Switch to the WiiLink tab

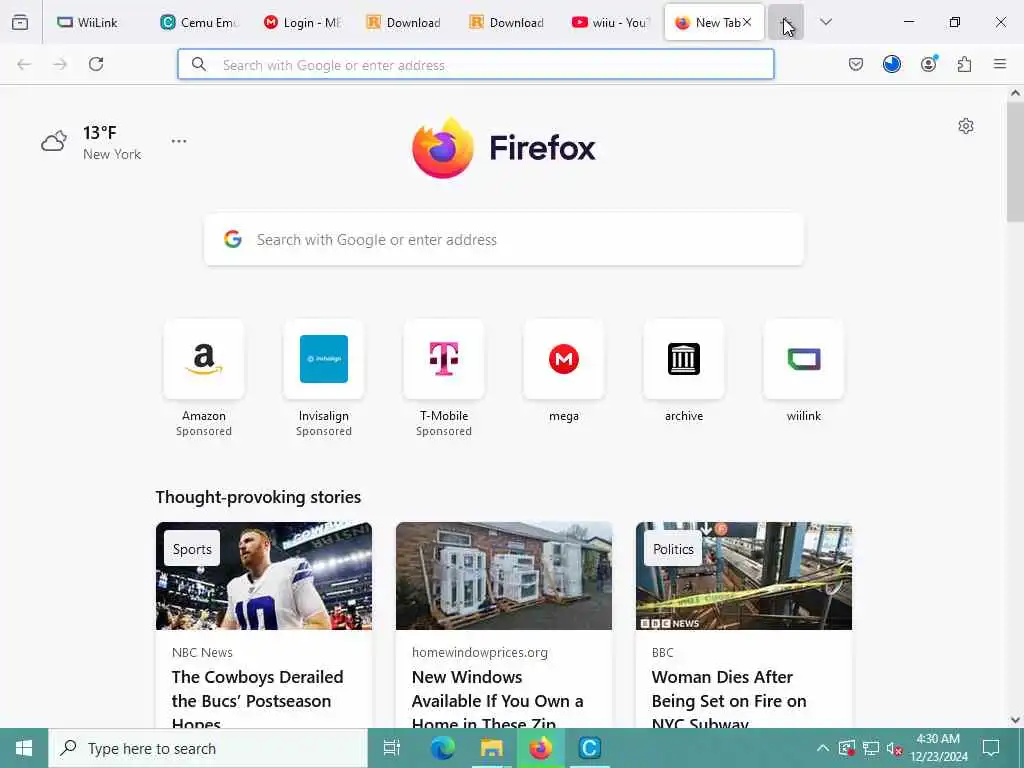(x=95, y=22)
